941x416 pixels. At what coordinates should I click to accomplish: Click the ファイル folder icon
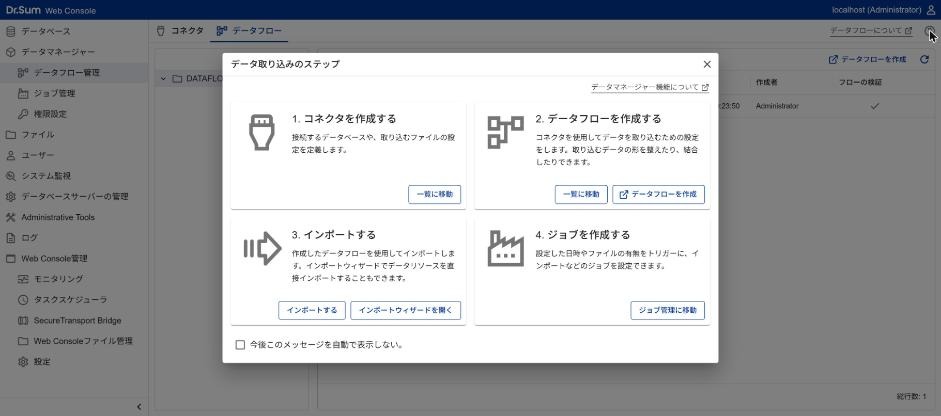point(10,135)
